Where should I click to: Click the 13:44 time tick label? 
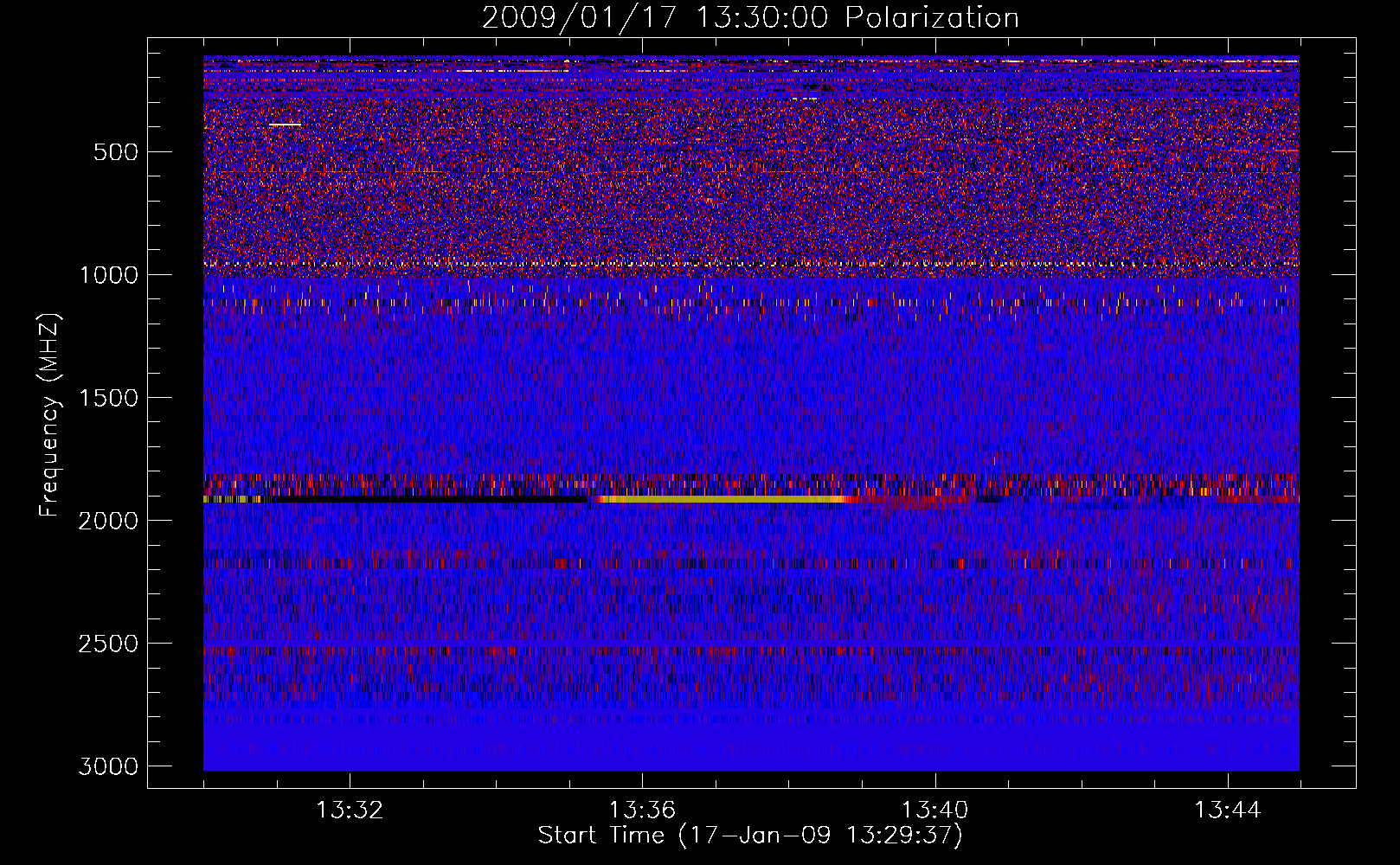point(1228,811)
